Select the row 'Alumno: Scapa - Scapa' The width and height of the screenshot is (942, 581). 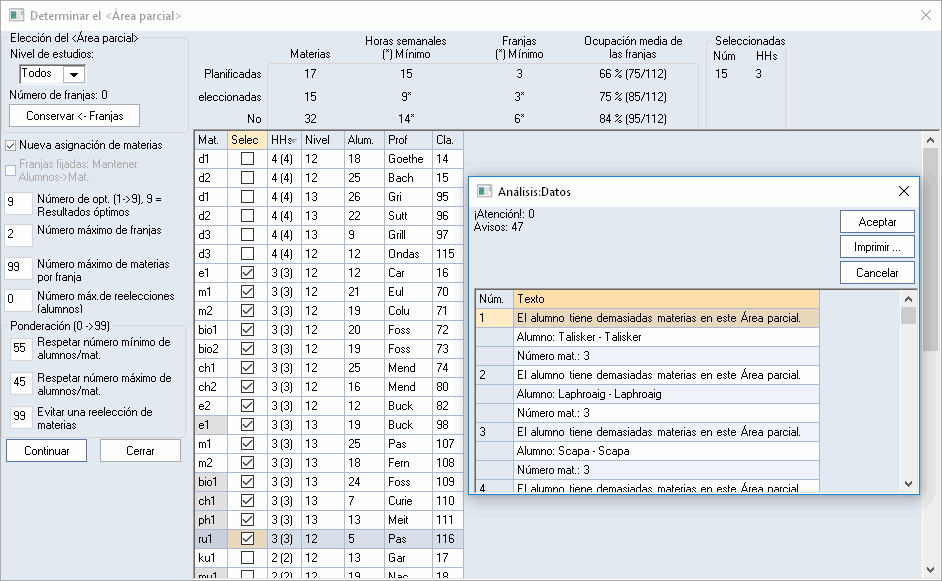[x=666, y=451]
